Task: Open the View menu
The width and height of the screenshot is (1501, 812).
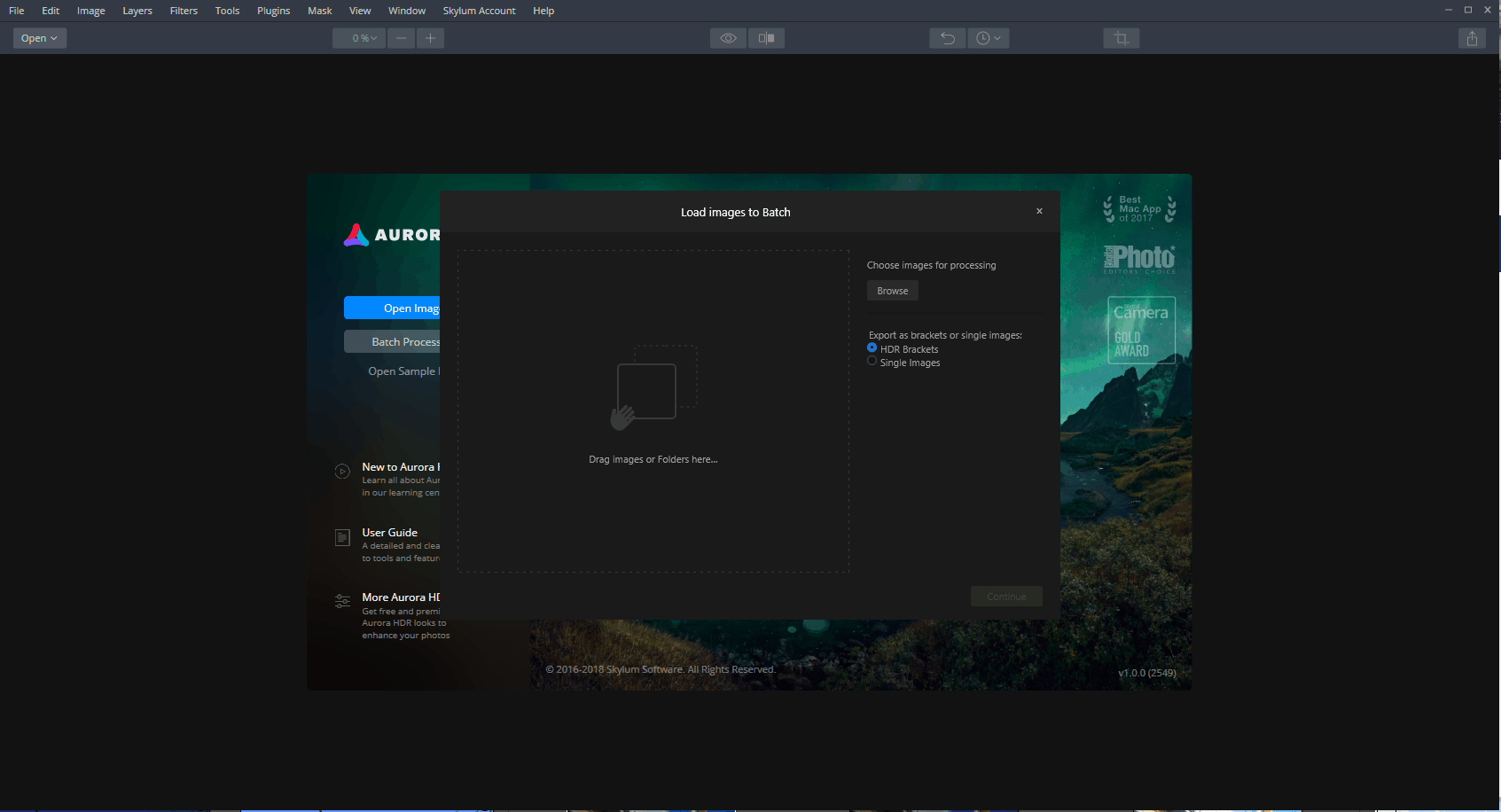Action: (x=360, y=11)
